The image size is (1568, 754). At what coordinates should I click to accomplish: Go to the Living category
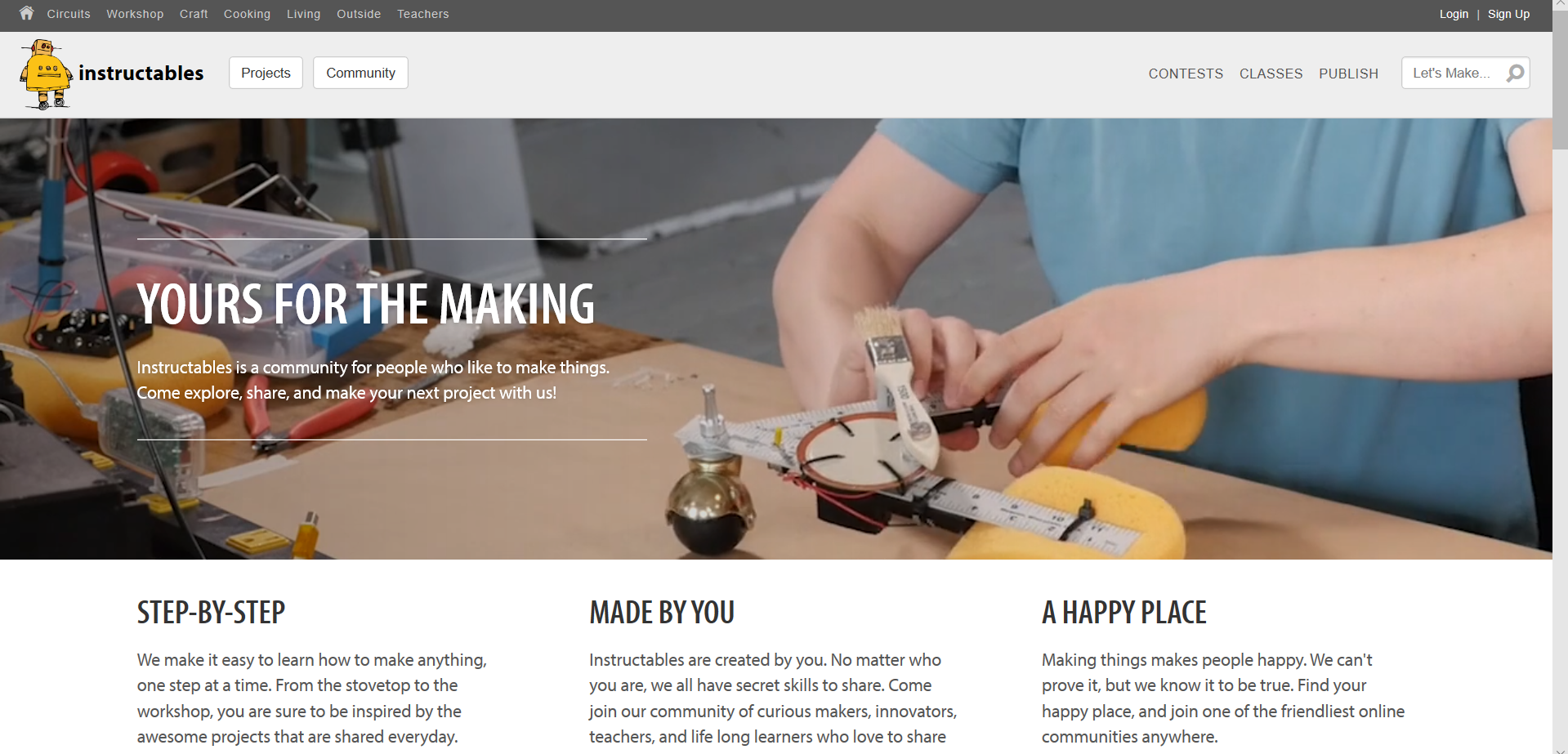click(x=303, y=14)
